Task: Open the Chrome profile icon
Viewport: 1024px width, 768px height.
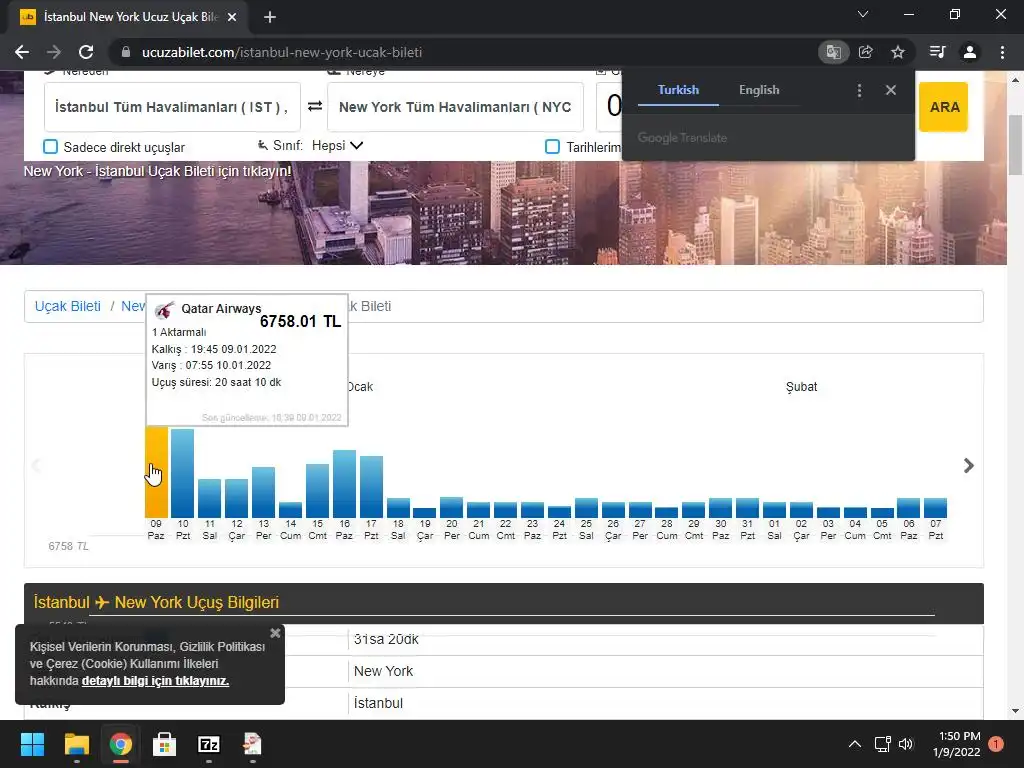Action: [x=970, y=52]
